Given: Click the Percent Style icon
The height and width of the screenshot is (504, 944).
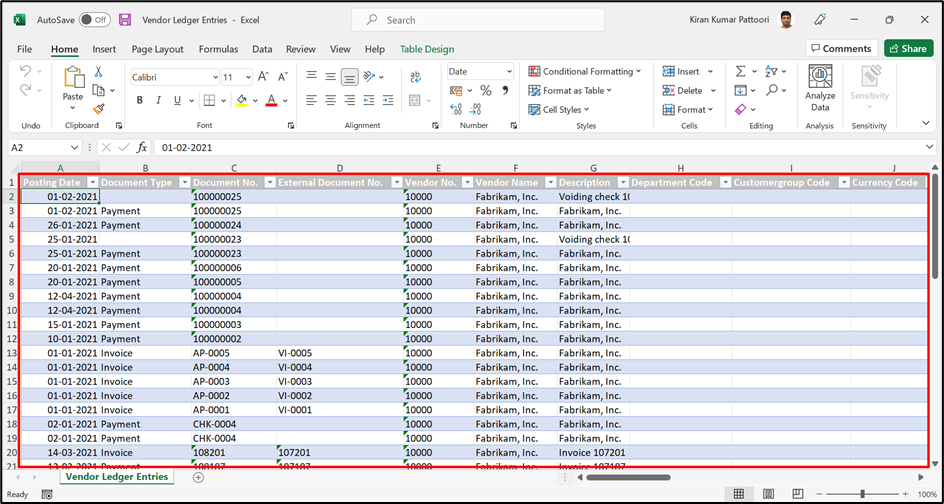Looking at the screenshot, I should click(x=486, y=90).
